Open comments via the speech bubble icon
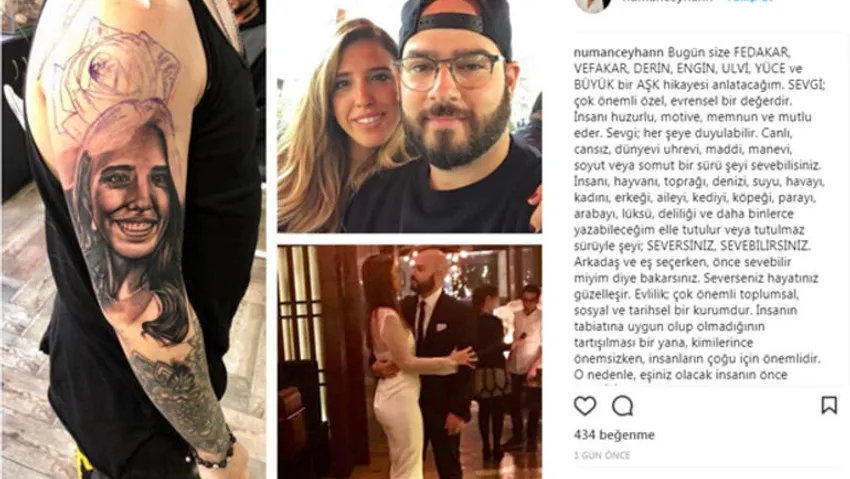This screenshot has height=479, width=850. 622,405
